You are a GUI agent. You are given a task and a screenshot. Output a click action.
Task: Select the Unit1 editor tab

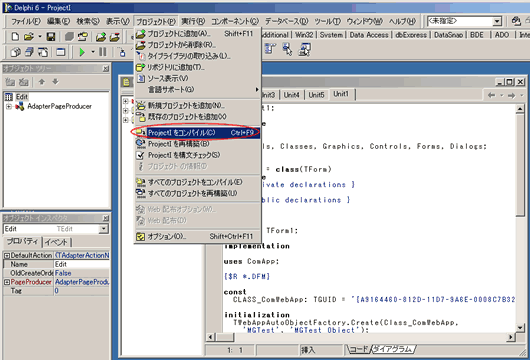tap(341, 94)
